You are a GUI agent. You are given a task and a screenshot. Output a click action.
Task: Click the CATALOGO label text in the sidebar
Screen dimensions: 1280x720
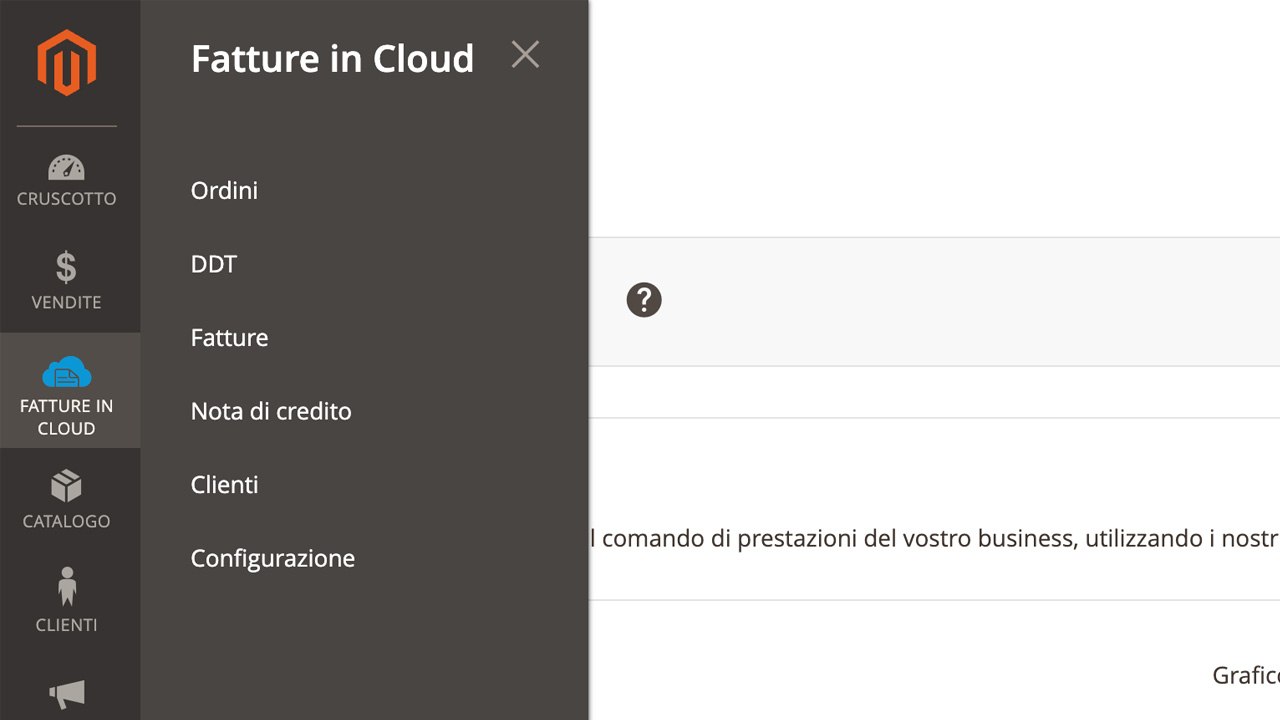point(66,521)
